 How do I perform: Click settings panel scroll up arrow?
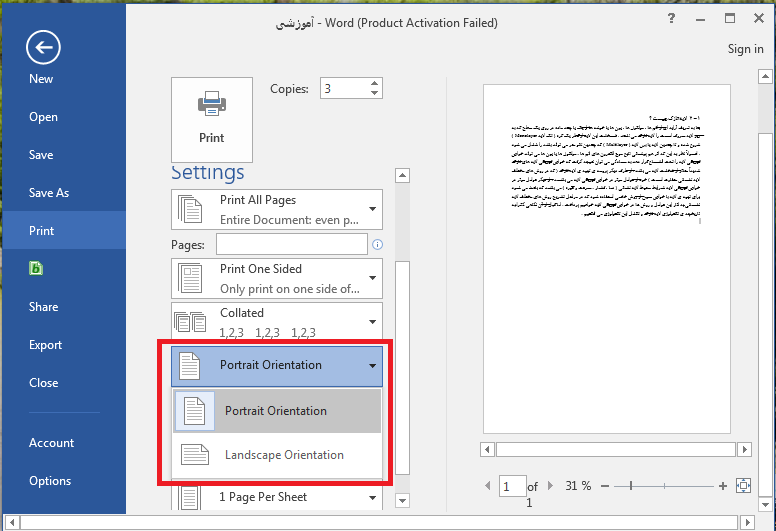pyautogui.click(x=402, y=176)
